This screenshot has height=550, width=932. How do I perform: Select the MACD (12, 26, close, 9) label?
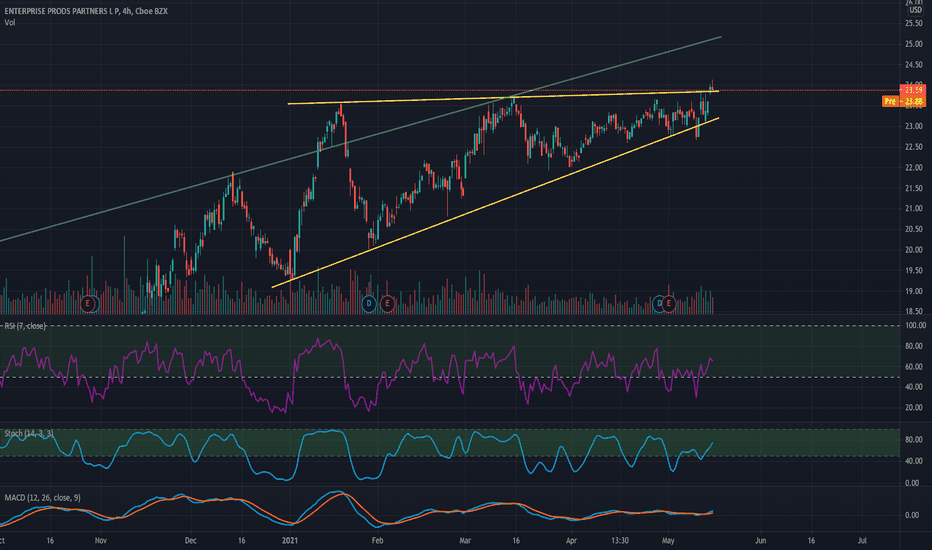pos(42,498)
